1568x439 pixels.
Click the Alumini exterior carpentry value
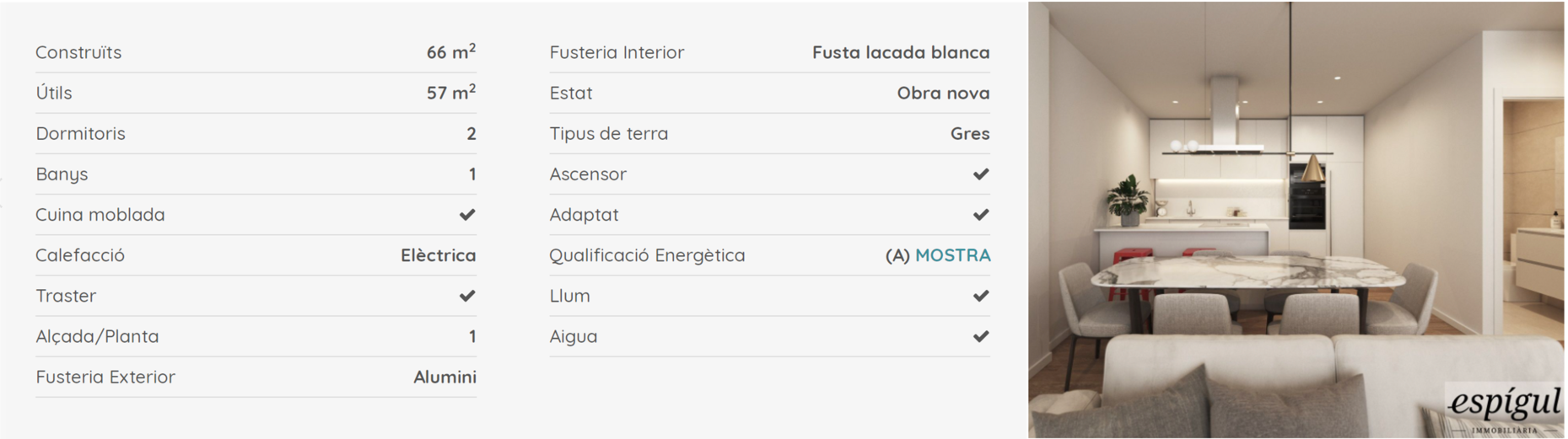click(x=445, y=377)
